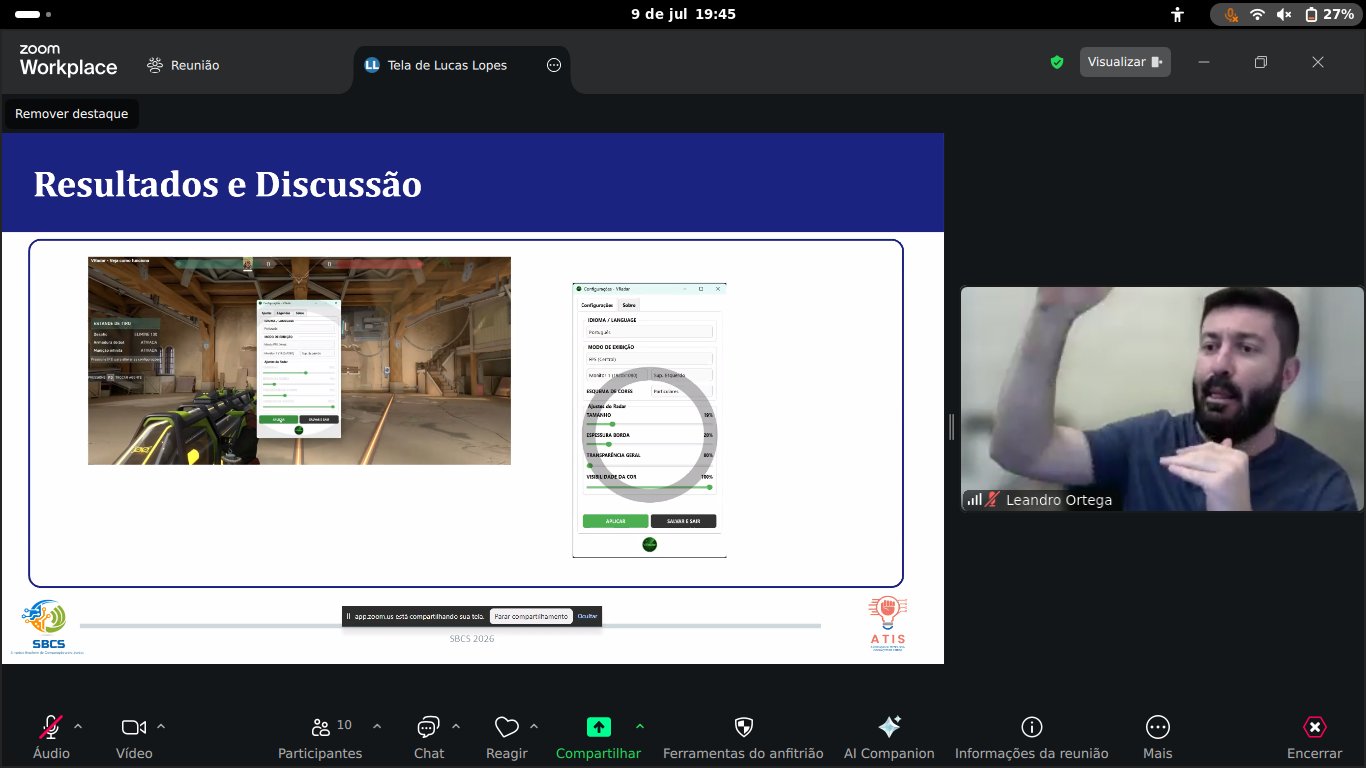This screenshot has height=768, width=1366.
Task: Open the Idioma / Language dropdown
Action: [x=648, y=332]
